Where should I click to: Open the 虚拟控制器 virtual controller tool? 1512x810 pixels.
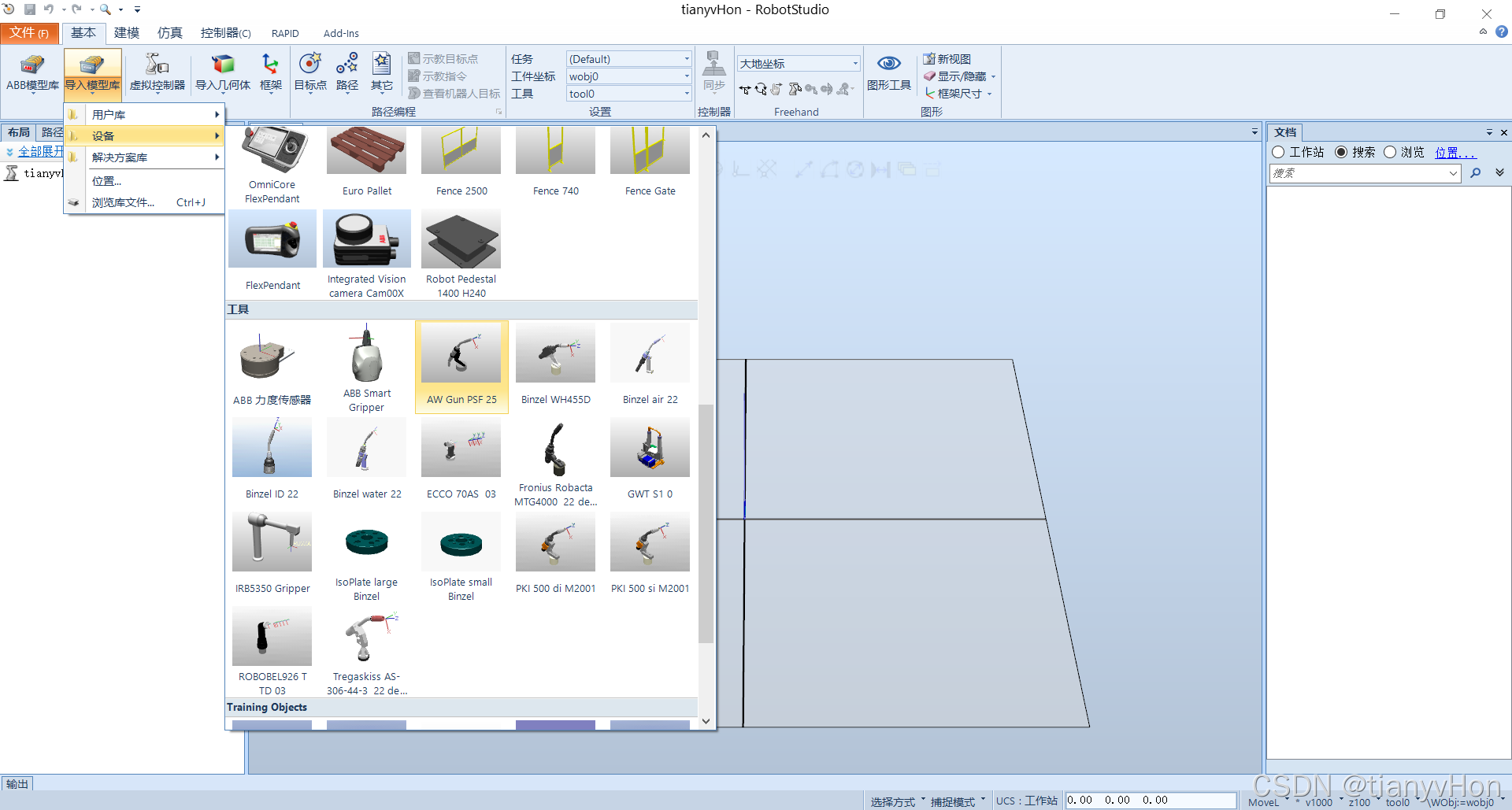(x=157, y=73)
